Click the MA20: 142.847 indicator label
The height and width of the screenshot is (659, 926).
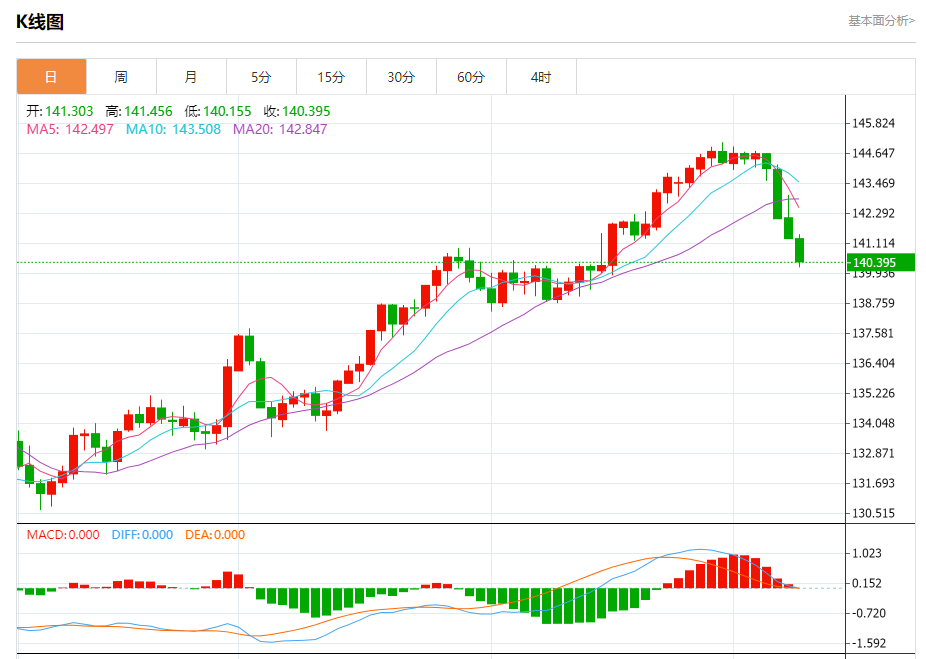coord(280,129)
